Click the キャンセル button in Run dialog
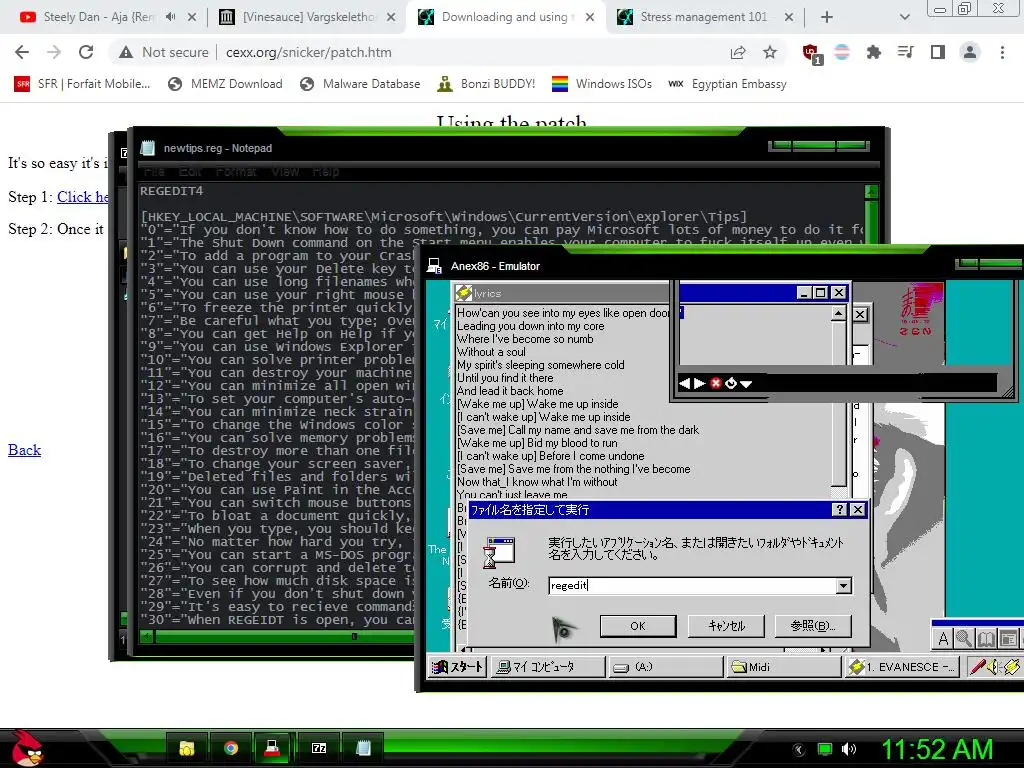Viewport: 1024px width, 768px height. (726, 626)
